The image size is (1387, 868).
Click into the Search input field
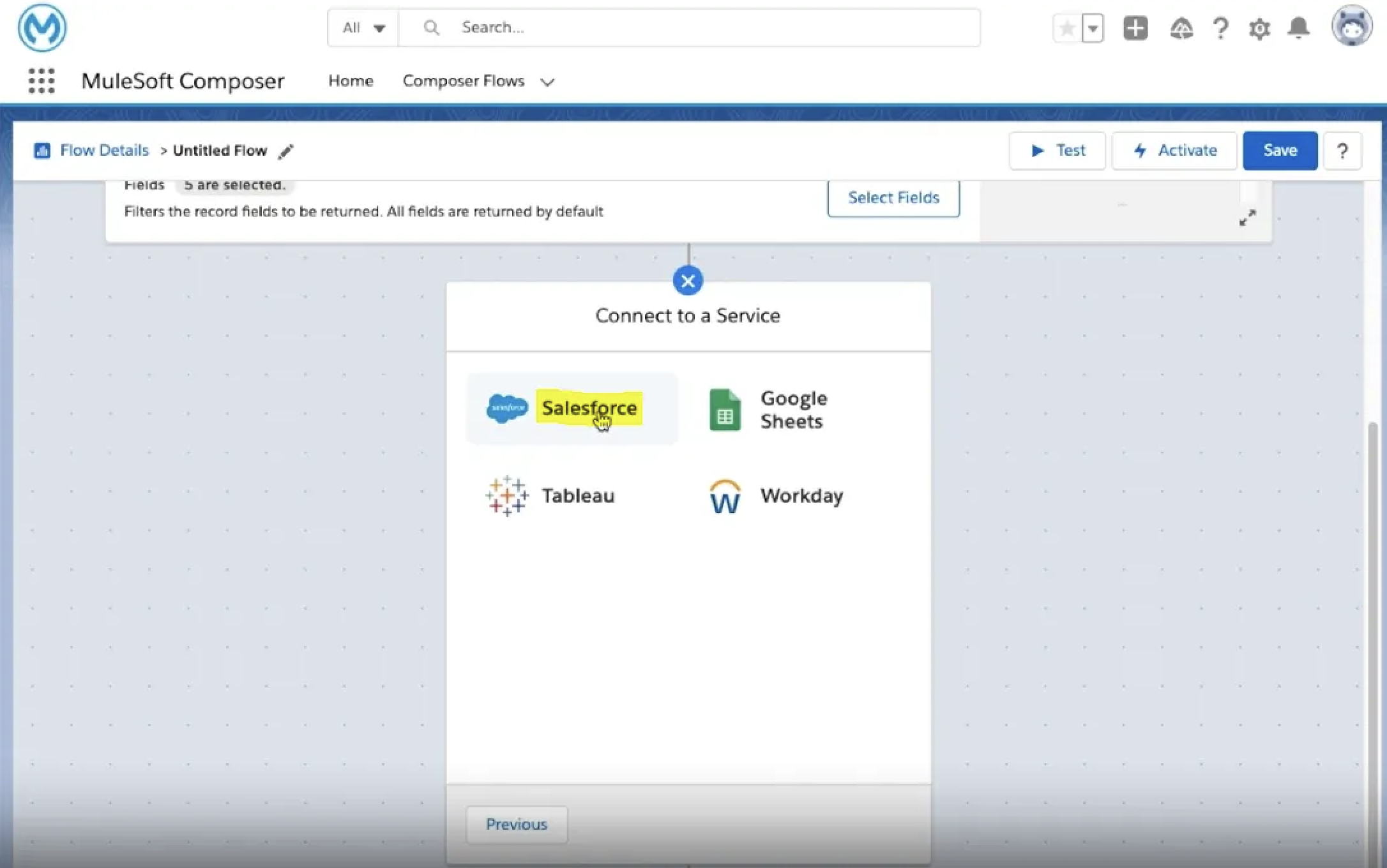tap(689, 27)
